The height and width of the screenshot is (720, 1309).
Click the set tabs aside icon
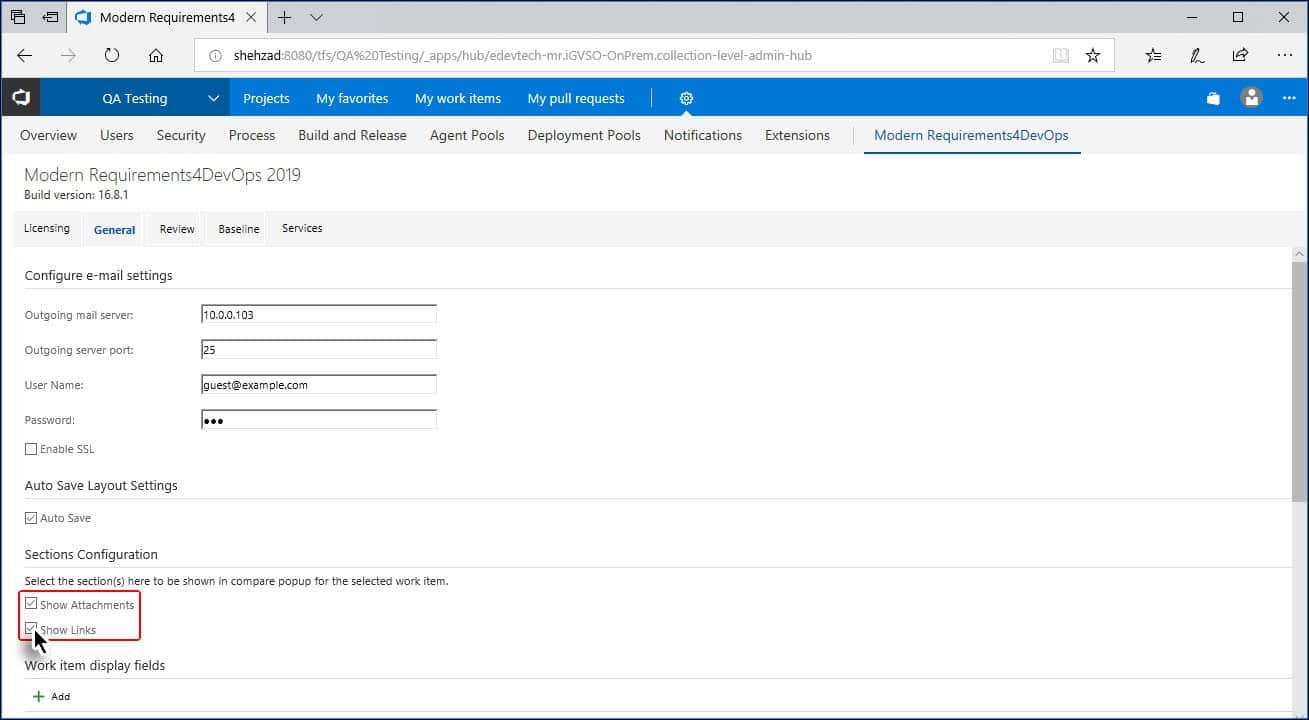point(50,17)
